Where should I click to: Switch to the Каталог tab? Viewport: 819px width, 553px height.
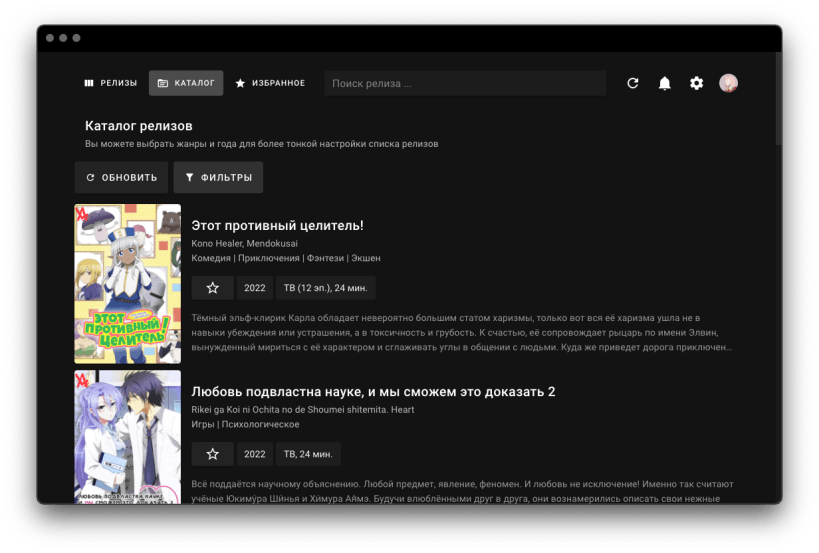pos(186,83)
